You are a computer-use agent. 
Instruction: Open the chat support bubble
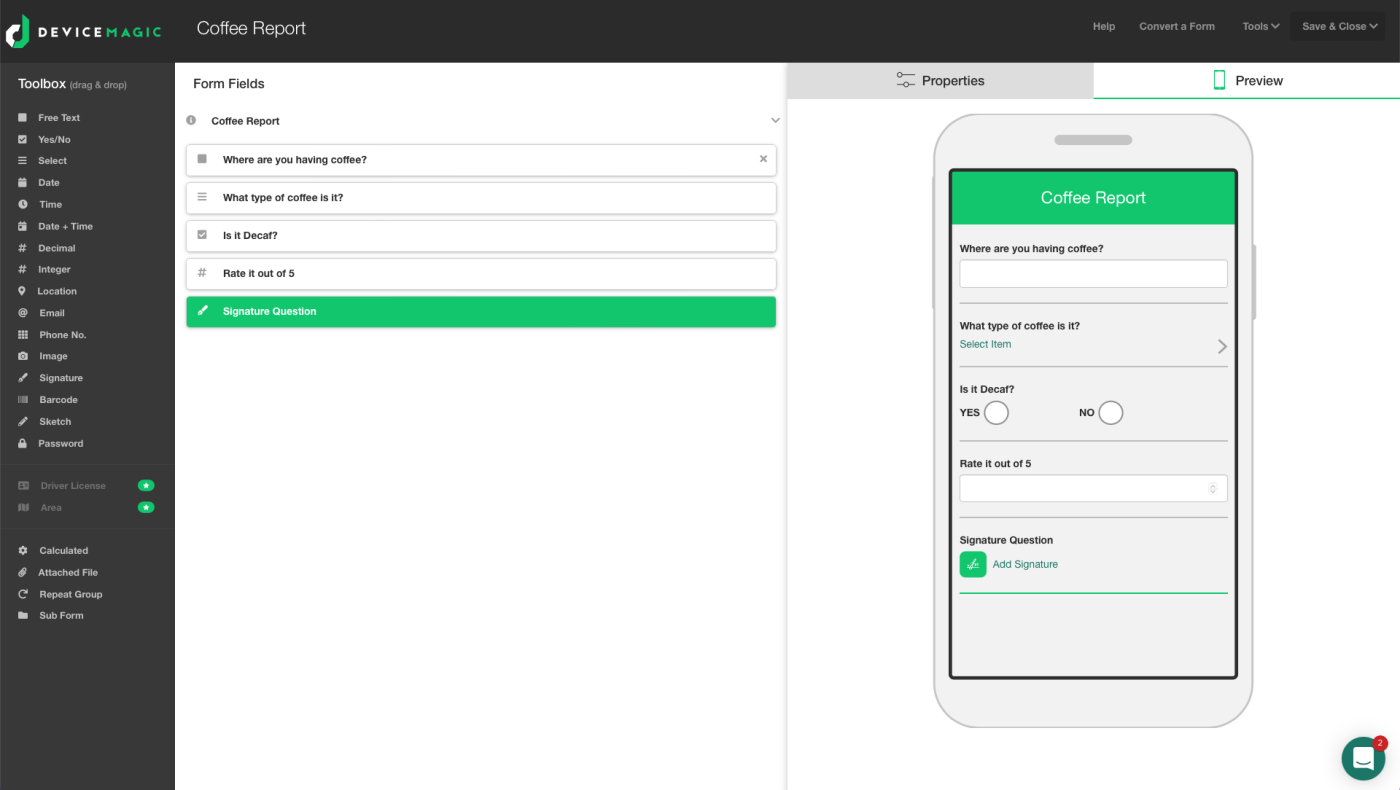coord(1363,759)
